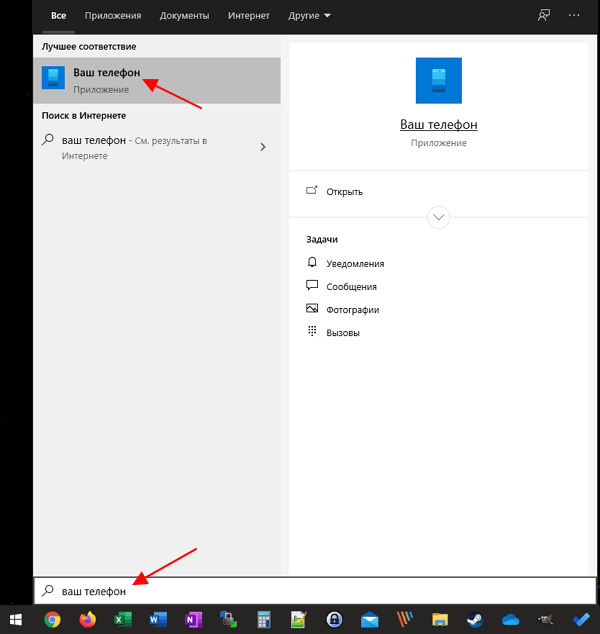This screenshot has height=634, width=600.
Task: Open Word from the taskbar
Action: tap(158, 619)
